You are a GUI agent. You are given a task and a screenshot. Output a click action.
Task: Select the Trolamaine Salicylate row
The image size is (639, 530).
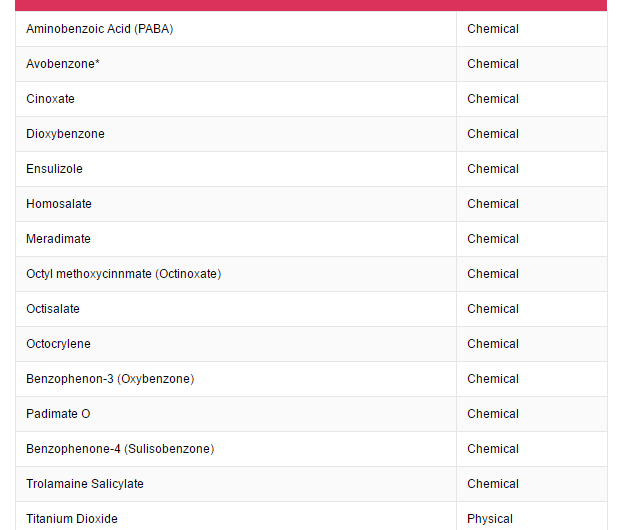point(85,484)
